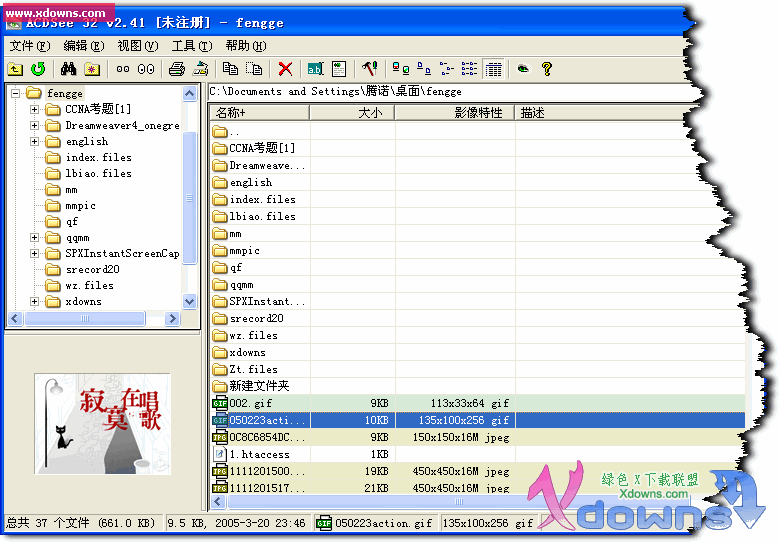
Task: Expand the Dreamweaver4_onegre tree node
Action: pyautogui.click(x=34, y=125)
